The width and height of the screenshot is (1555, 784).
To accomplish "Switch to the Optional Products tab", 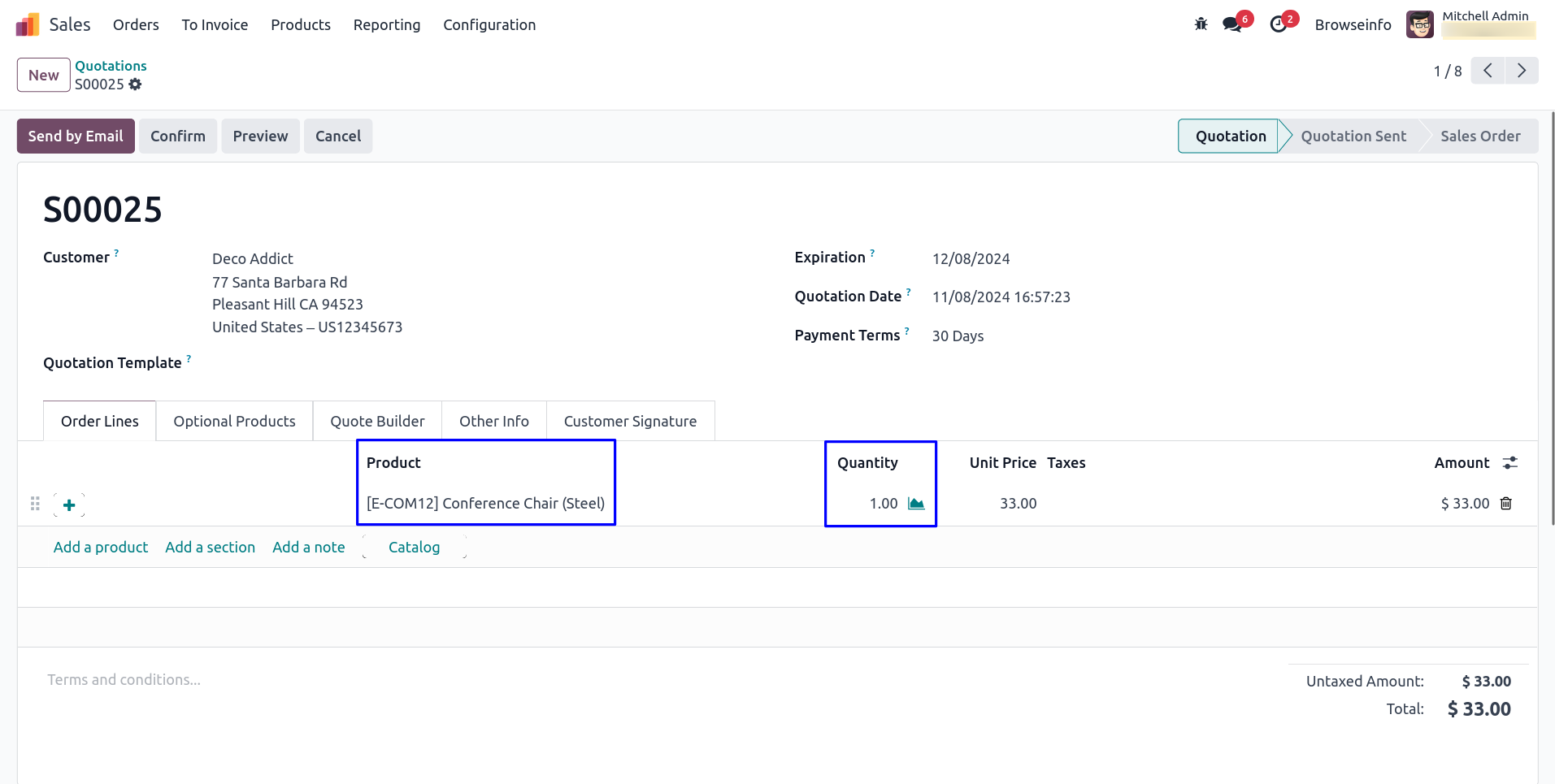I will (x=234, y=421).
